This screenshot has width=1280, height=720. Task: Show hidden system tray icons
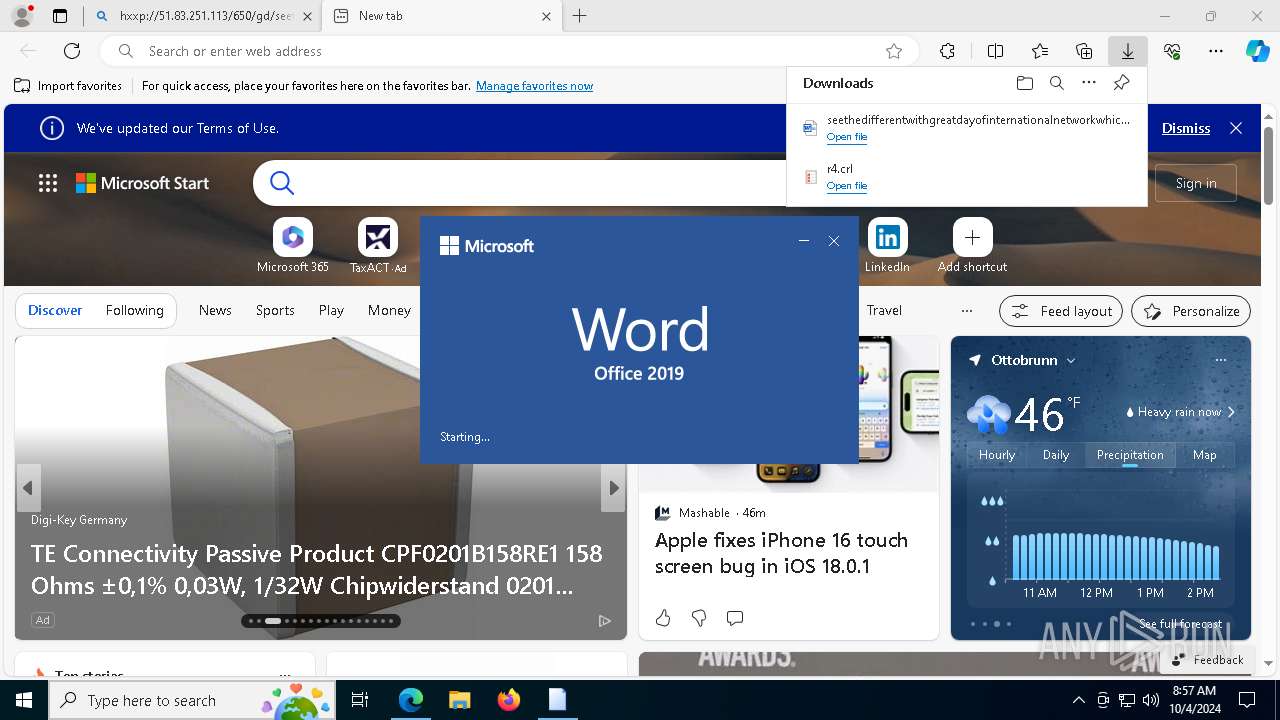1078,700
